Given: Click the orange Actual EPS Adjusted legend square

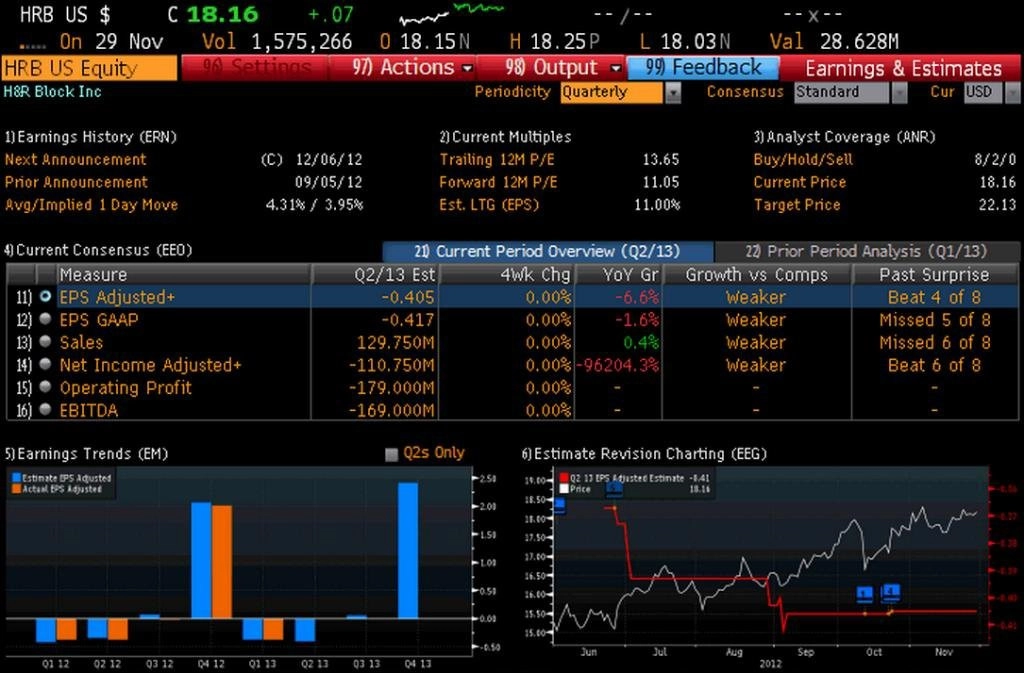Looking at the screenshot, I should point(16,488).
